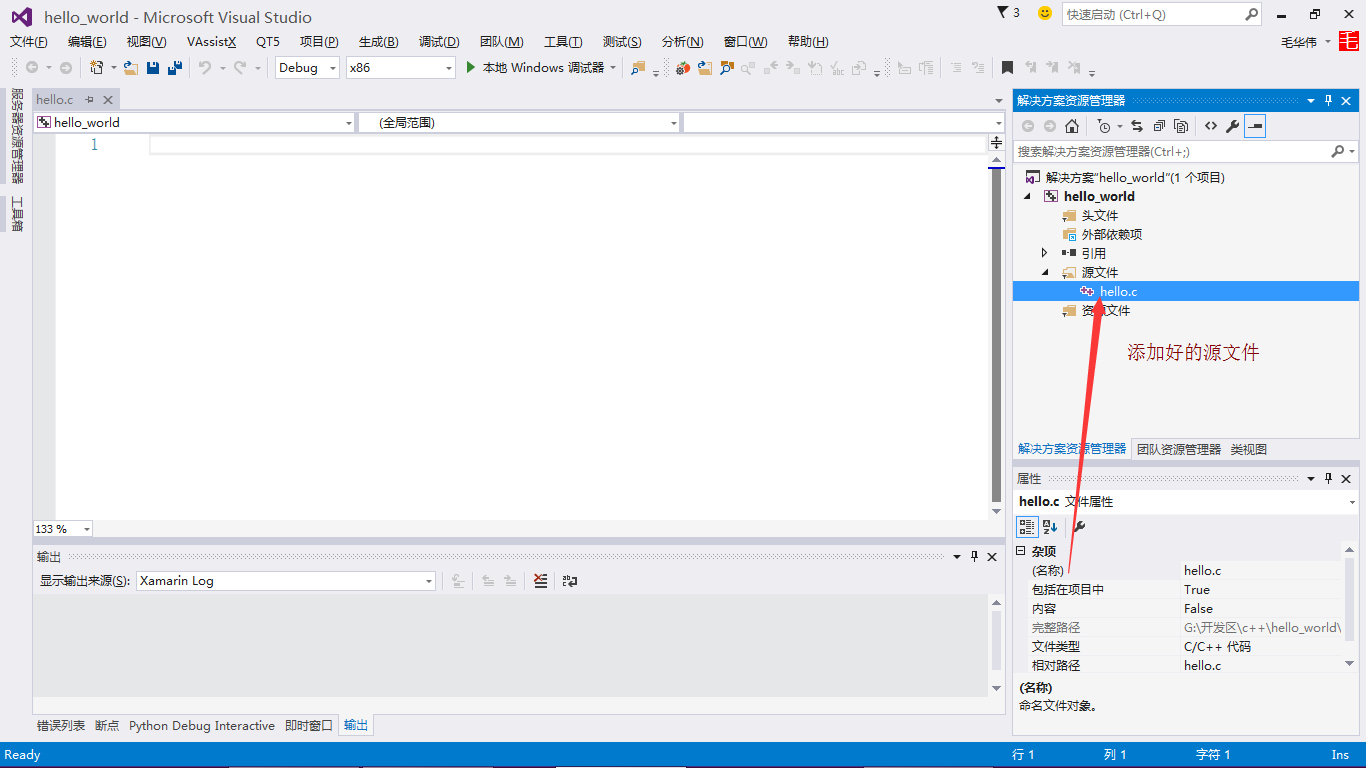
Task: Click the notifications flag icon
Action: tap(1004, 13)
